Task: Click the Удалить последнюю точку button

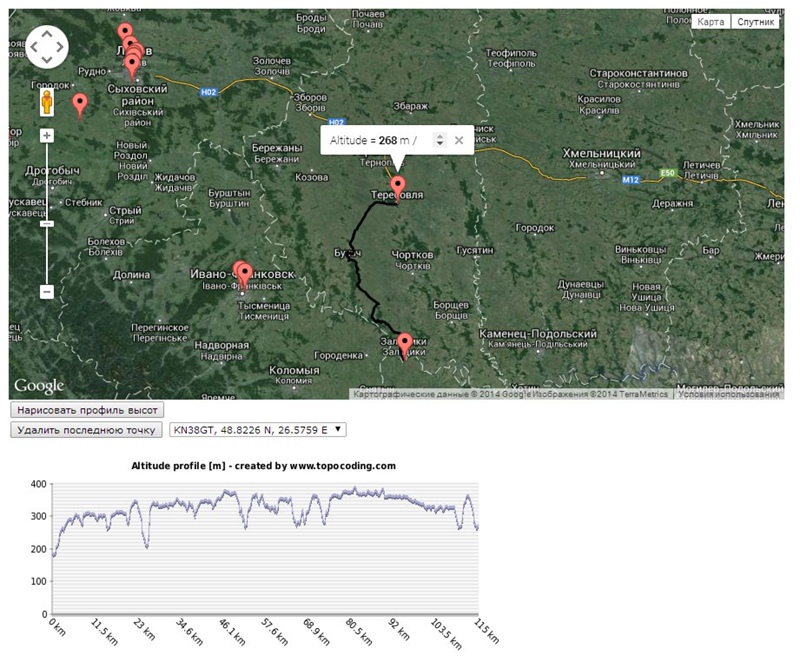Action: (86, 430)
